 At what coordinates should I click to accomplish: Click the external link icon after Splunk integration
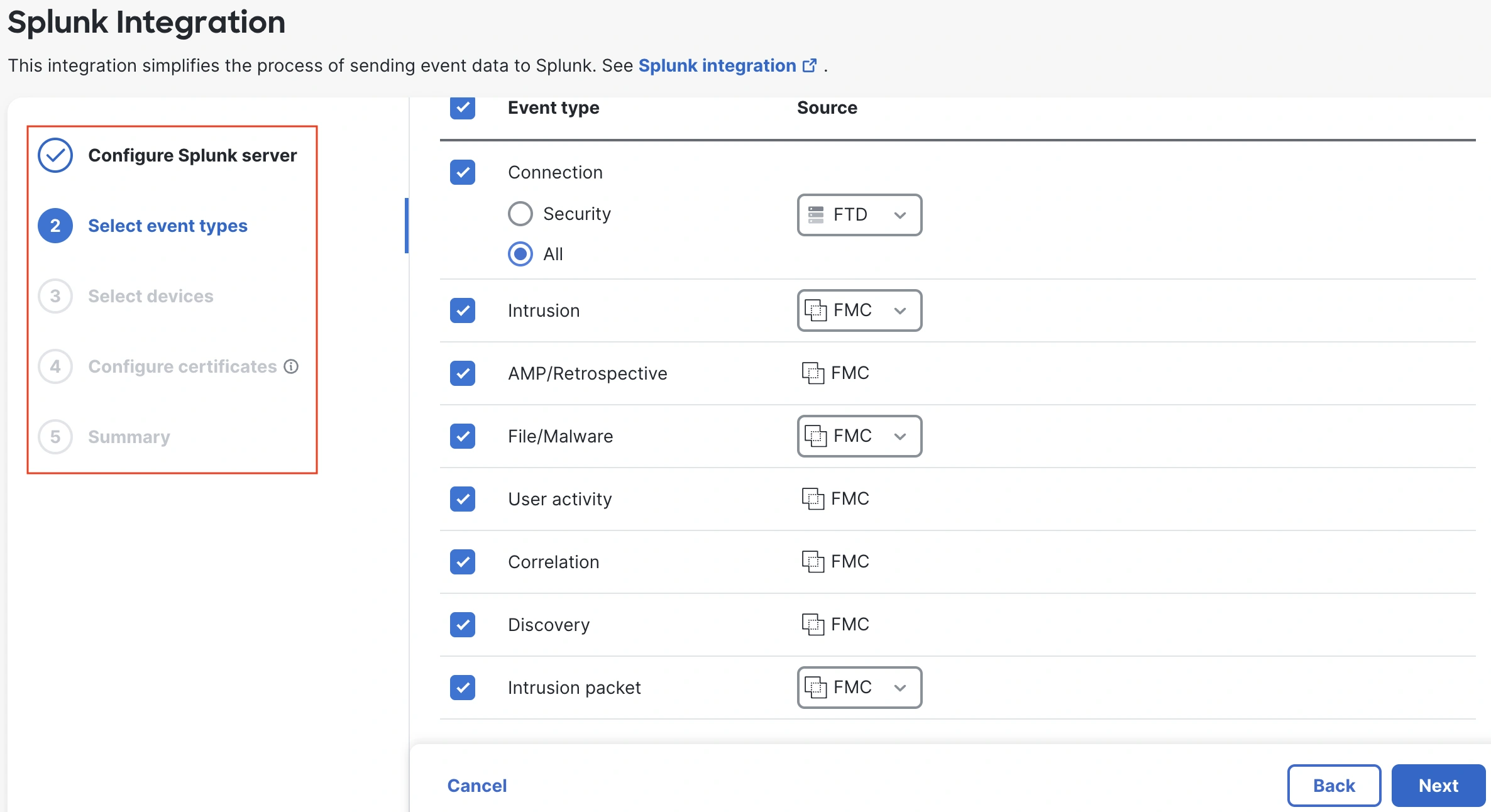[x=810, y=65]
